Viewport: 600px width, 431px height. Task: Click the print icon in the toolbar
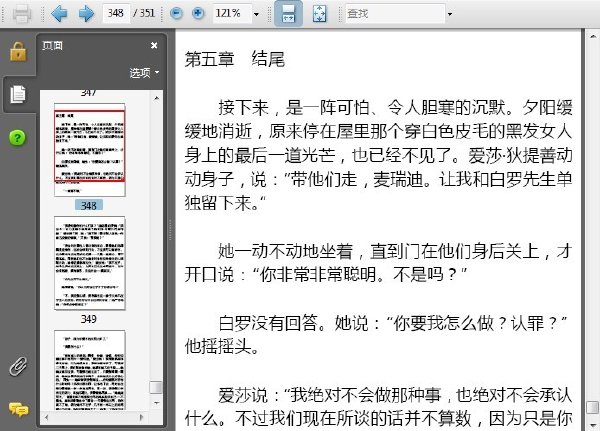21,13
